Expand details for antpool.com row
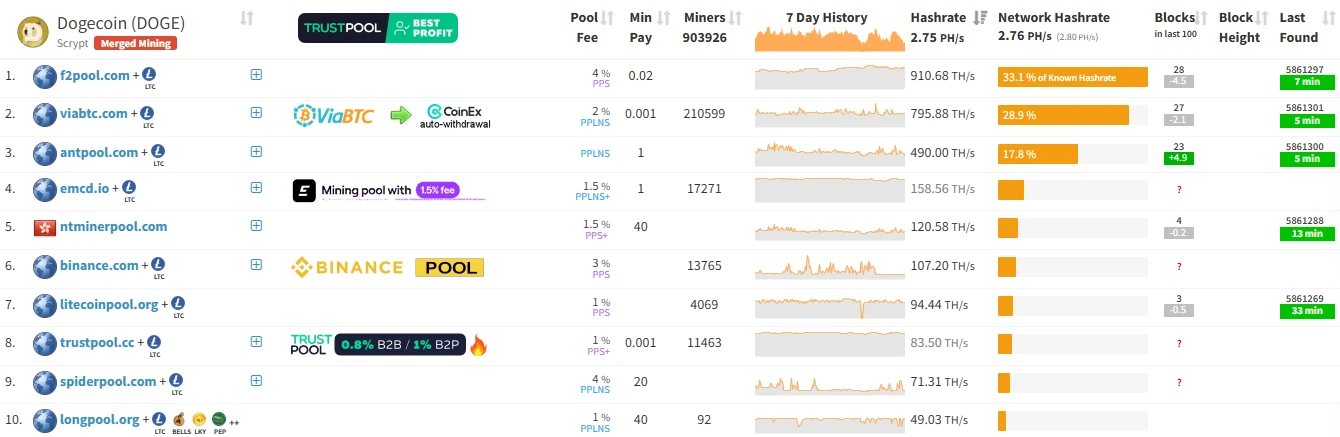 (256, 151)
